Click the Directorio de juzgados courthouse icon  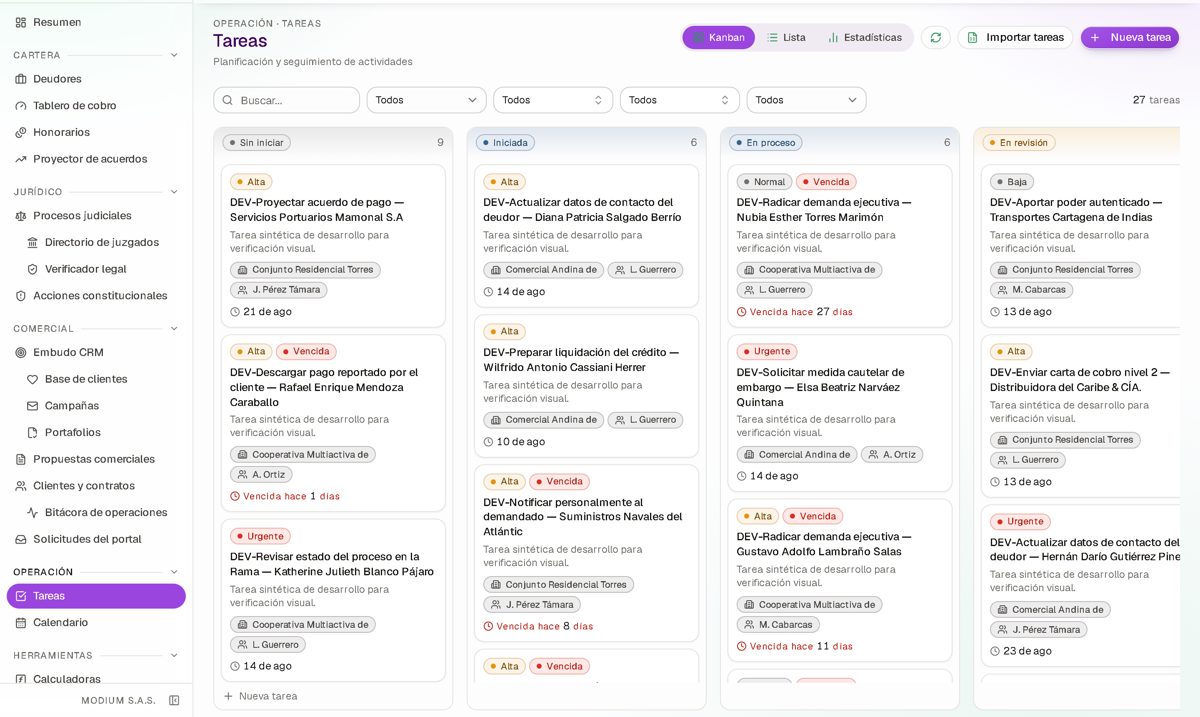33,242
